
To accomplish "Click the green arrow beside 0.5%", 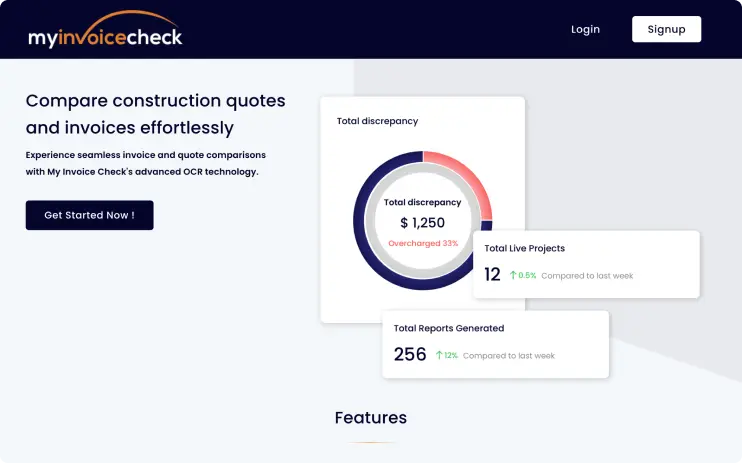I will tap(513, 275).
